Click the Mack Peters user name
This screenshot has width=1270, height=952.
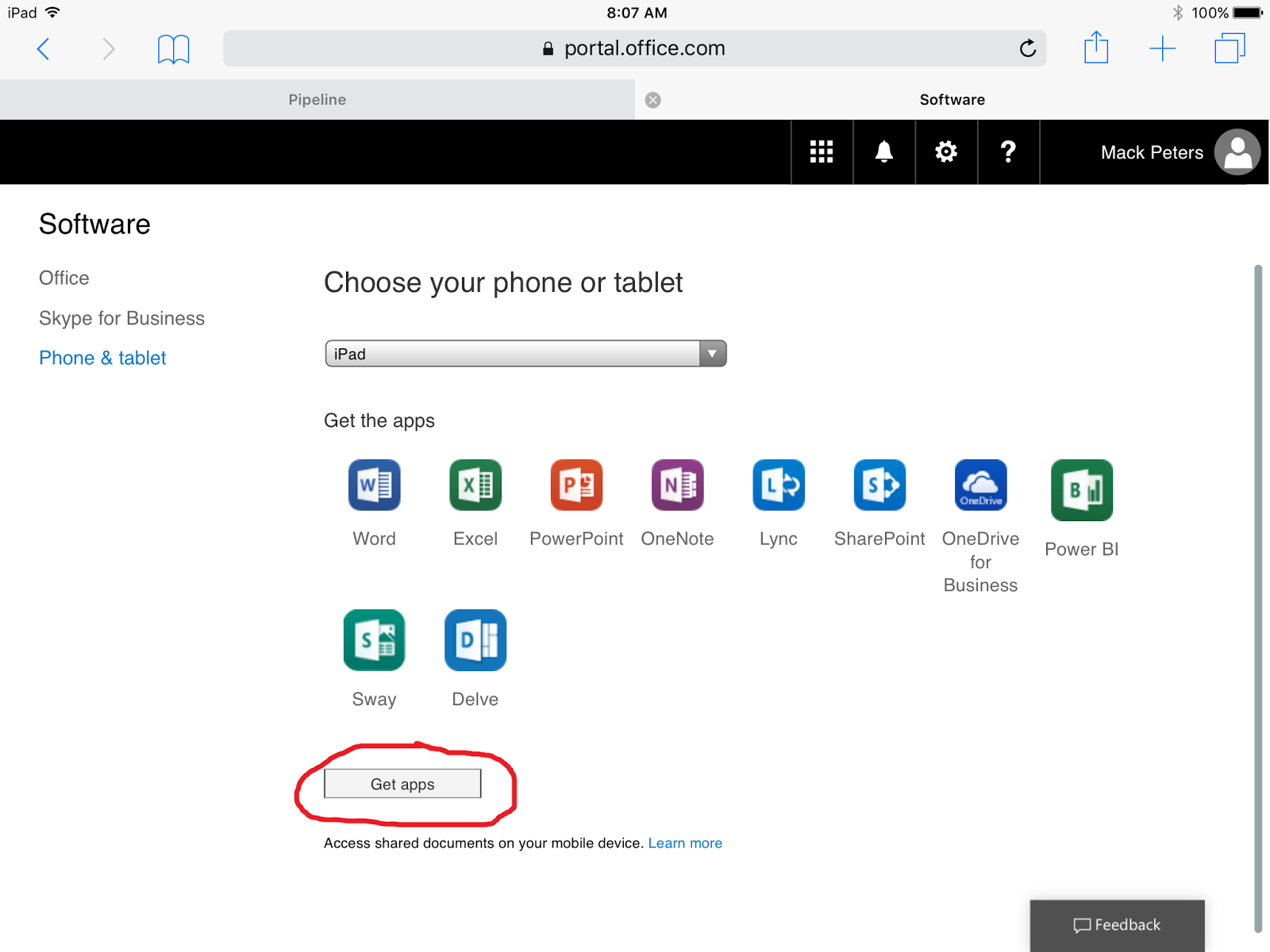coord(1152,152)
